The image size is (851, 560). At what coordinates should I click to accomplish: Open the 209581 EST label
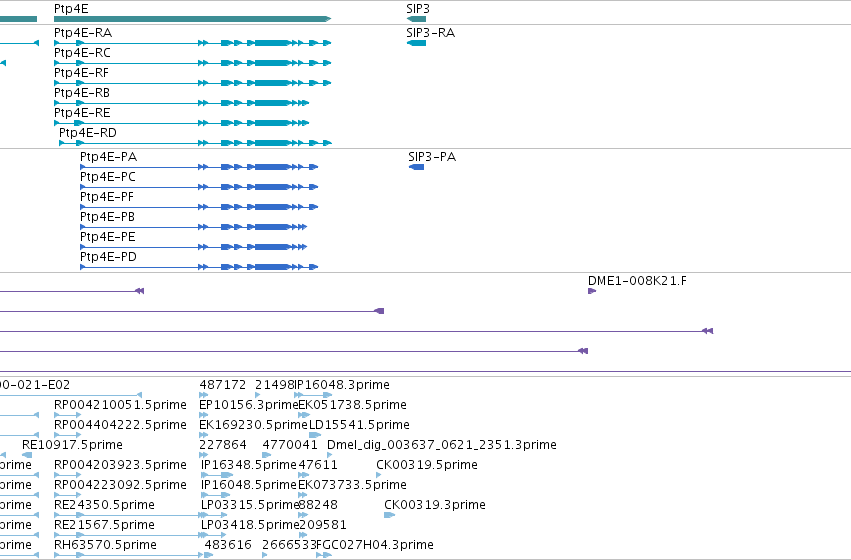322,525
